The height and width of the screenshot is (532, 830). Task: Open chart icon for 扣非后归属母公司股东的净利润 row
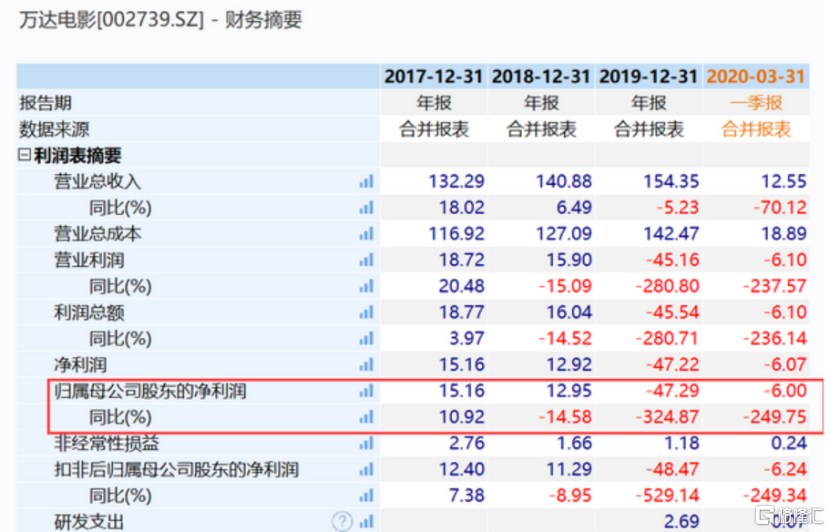(366, 469)
